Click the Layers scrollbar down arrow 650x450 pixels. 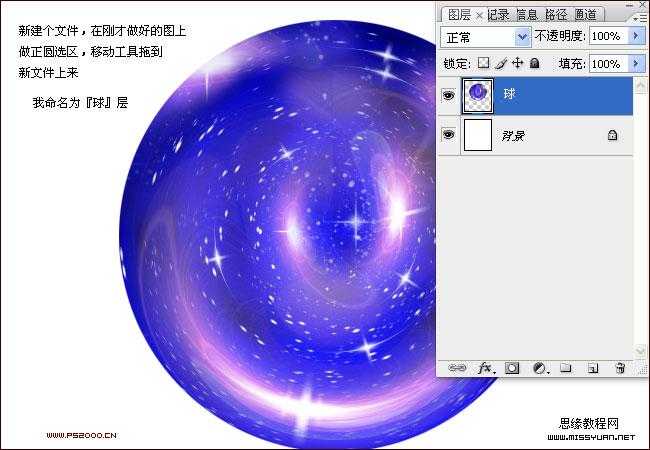640,351
